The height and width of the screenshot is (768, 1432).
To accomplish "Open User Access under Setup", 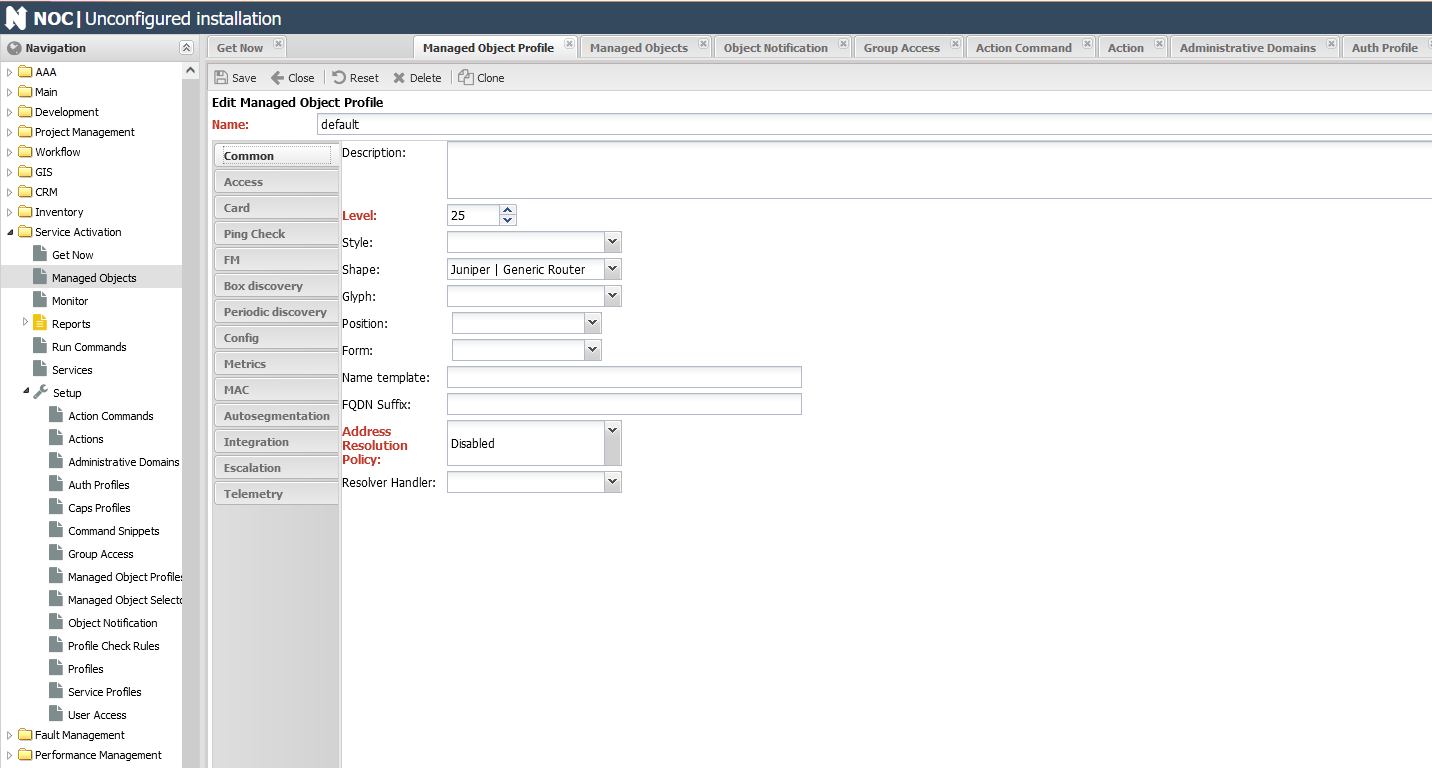I will 97,715.
